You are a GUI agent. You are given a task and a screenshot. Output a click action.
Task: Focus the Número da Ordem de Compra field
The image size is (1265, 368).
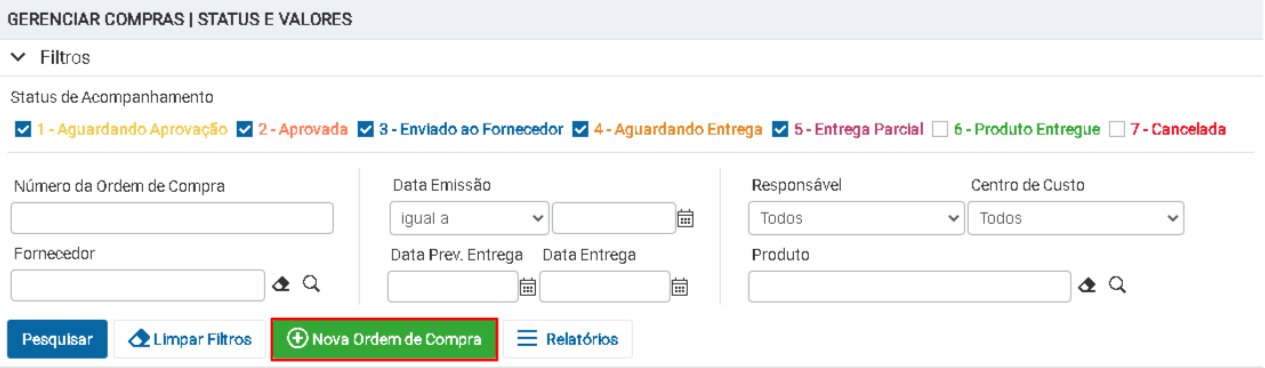coord(172,218)
